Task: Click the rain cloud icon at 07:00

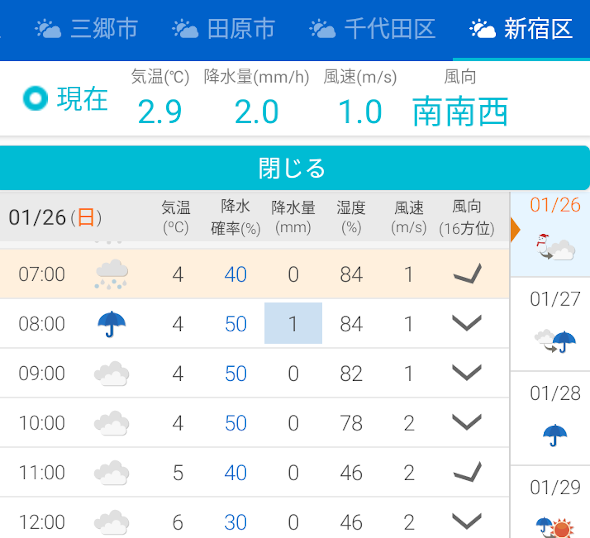Action: click(111, 274)
